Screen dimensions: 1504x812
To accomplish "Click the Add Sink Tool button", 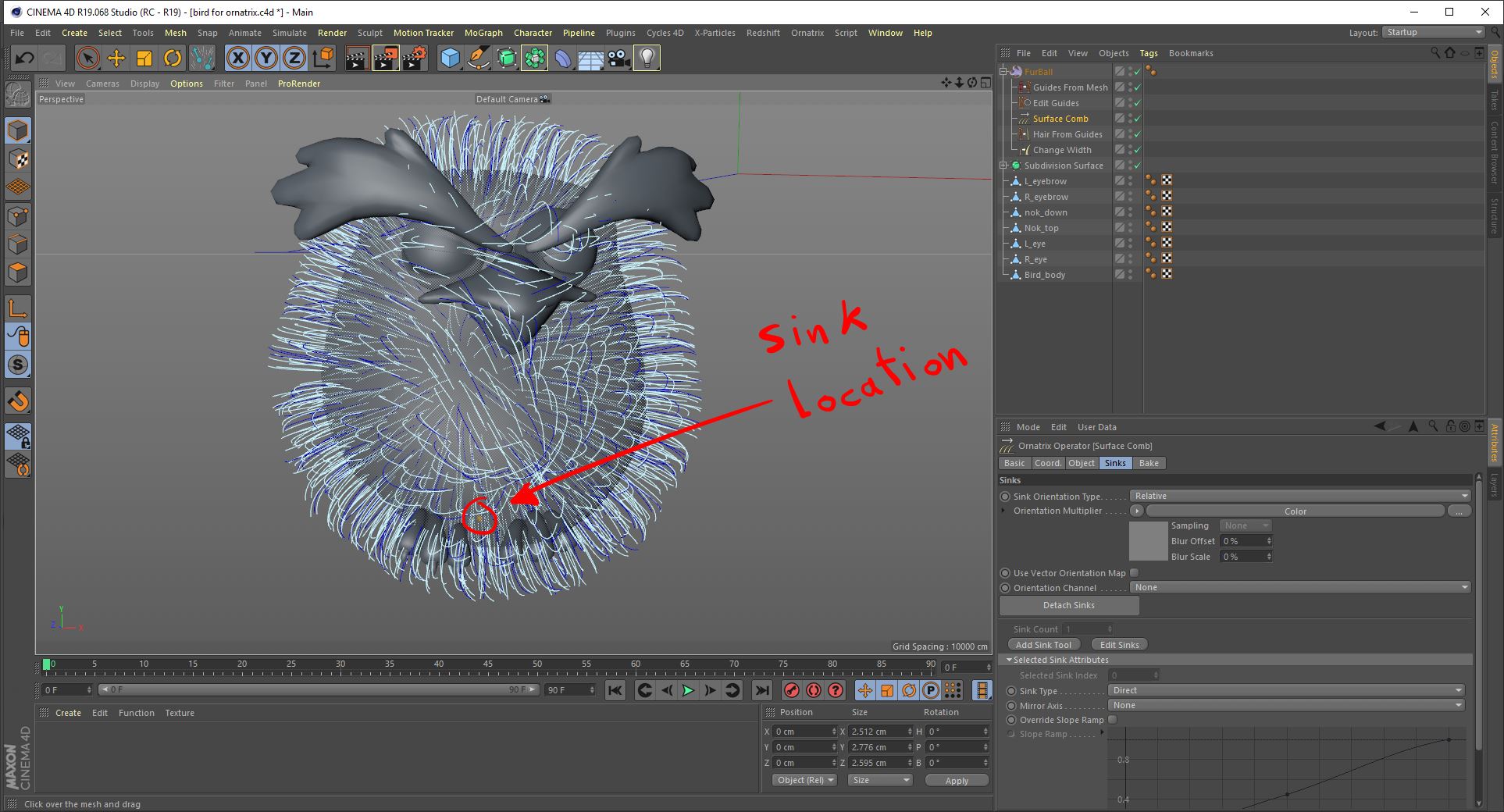I will (x=1043, y=645).
